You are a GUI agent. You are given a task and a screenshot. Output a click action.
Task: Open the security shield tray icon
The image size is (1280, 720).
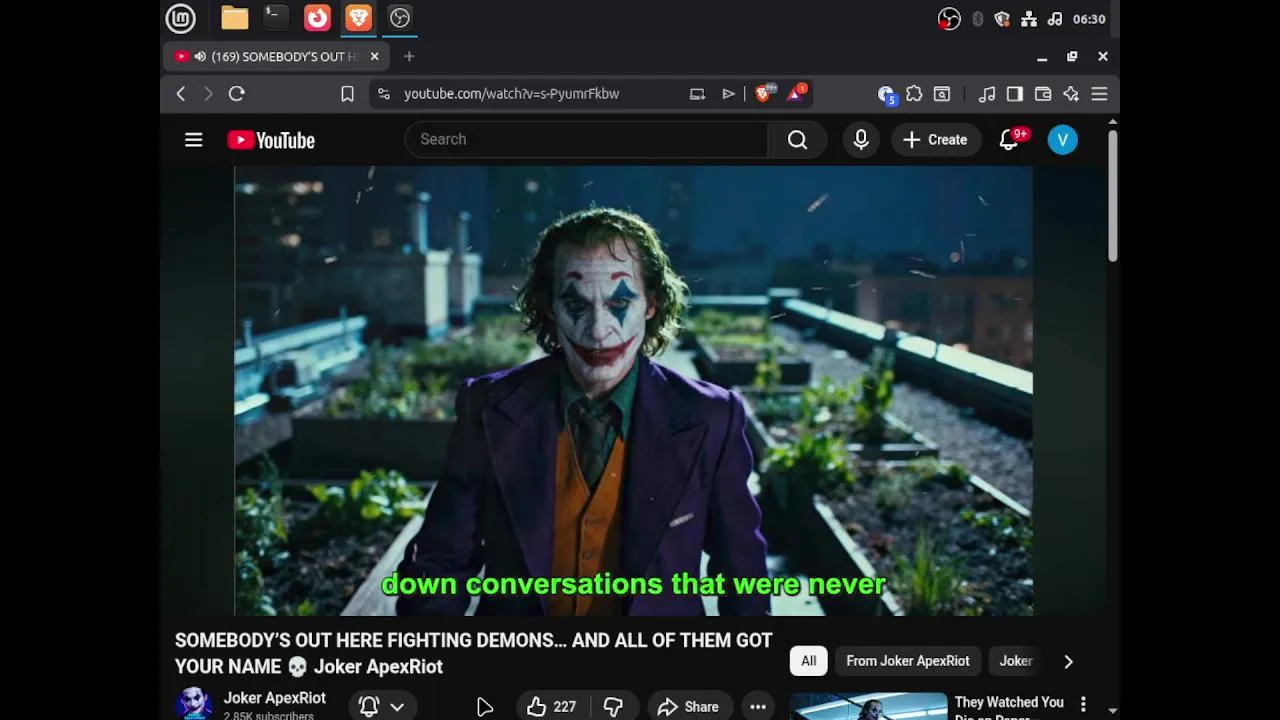click(x=1002, y=19)
